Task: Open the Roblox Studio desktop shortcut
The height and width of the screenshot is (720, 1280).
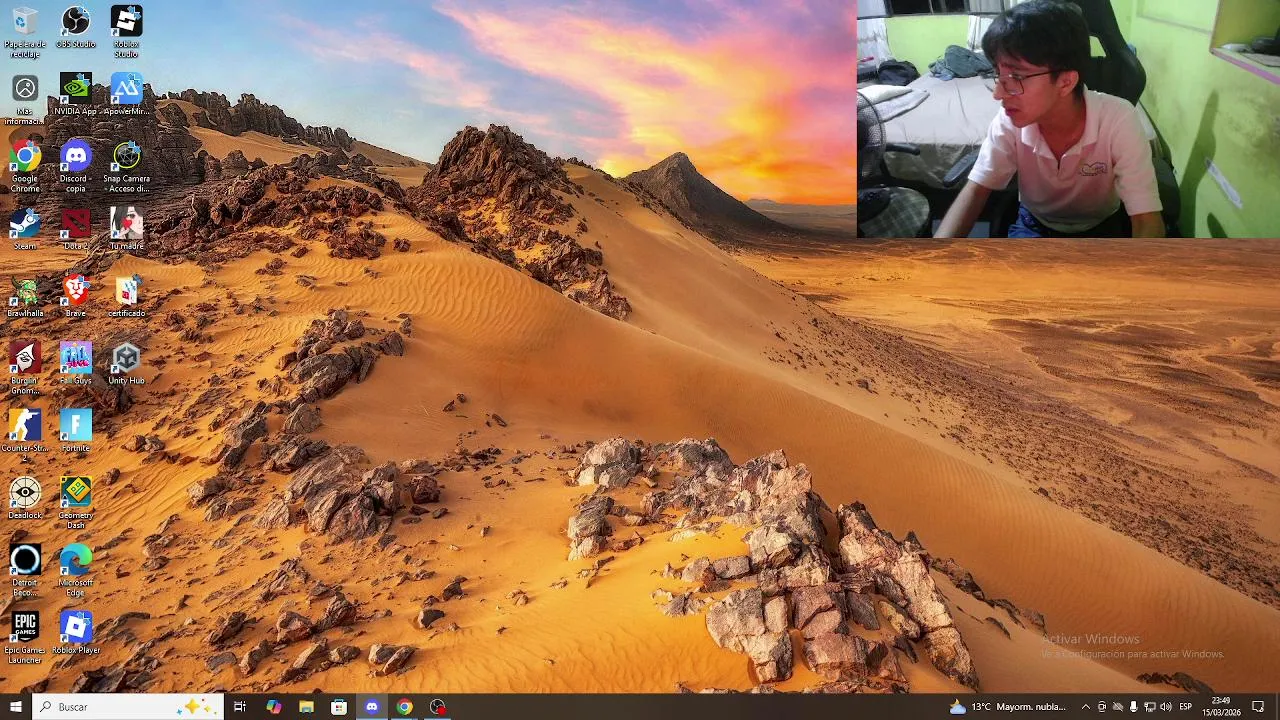Action: click(x=126, y=31)
